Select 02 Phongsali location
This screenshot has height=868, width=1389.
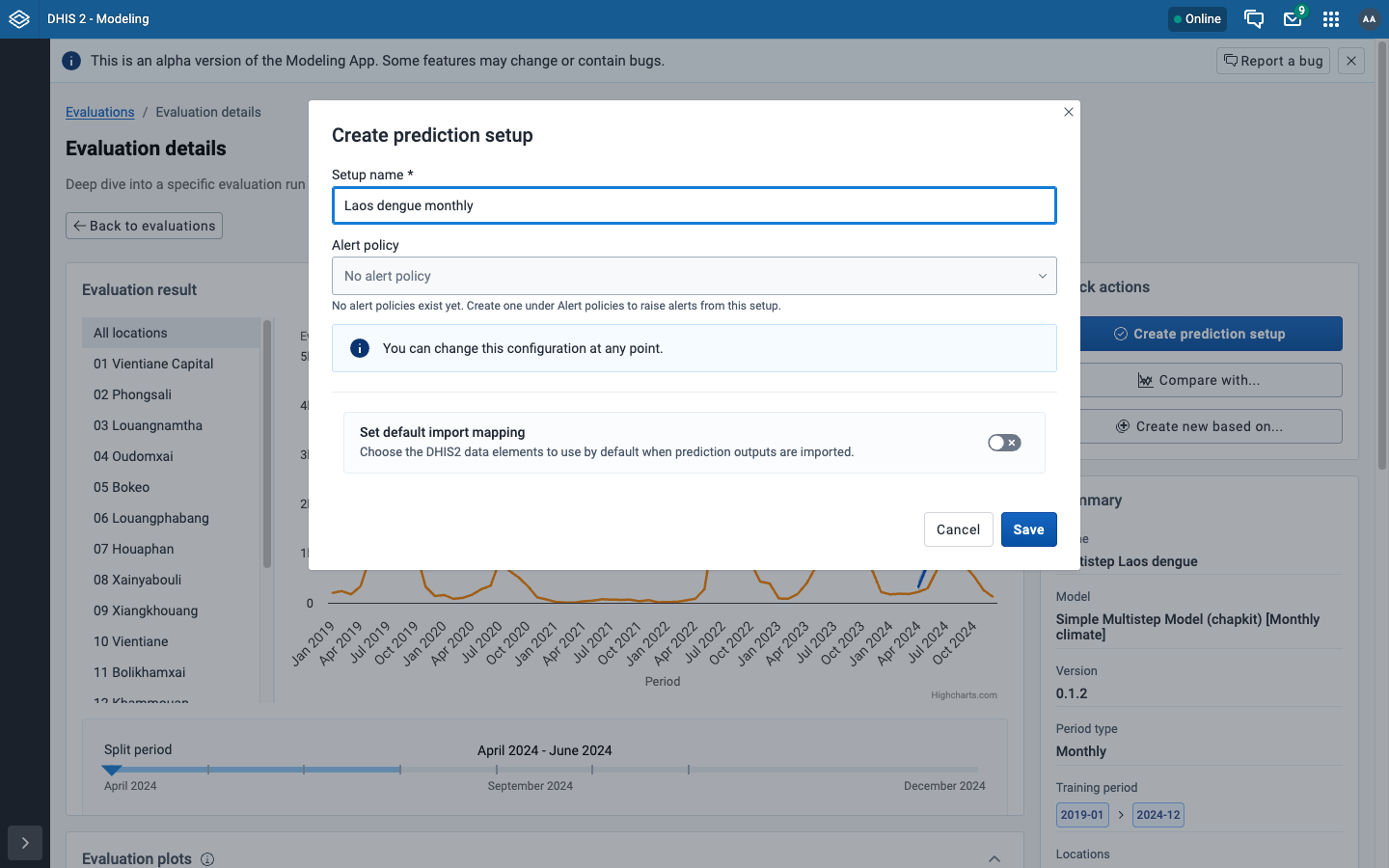click(x=171, y=394)
